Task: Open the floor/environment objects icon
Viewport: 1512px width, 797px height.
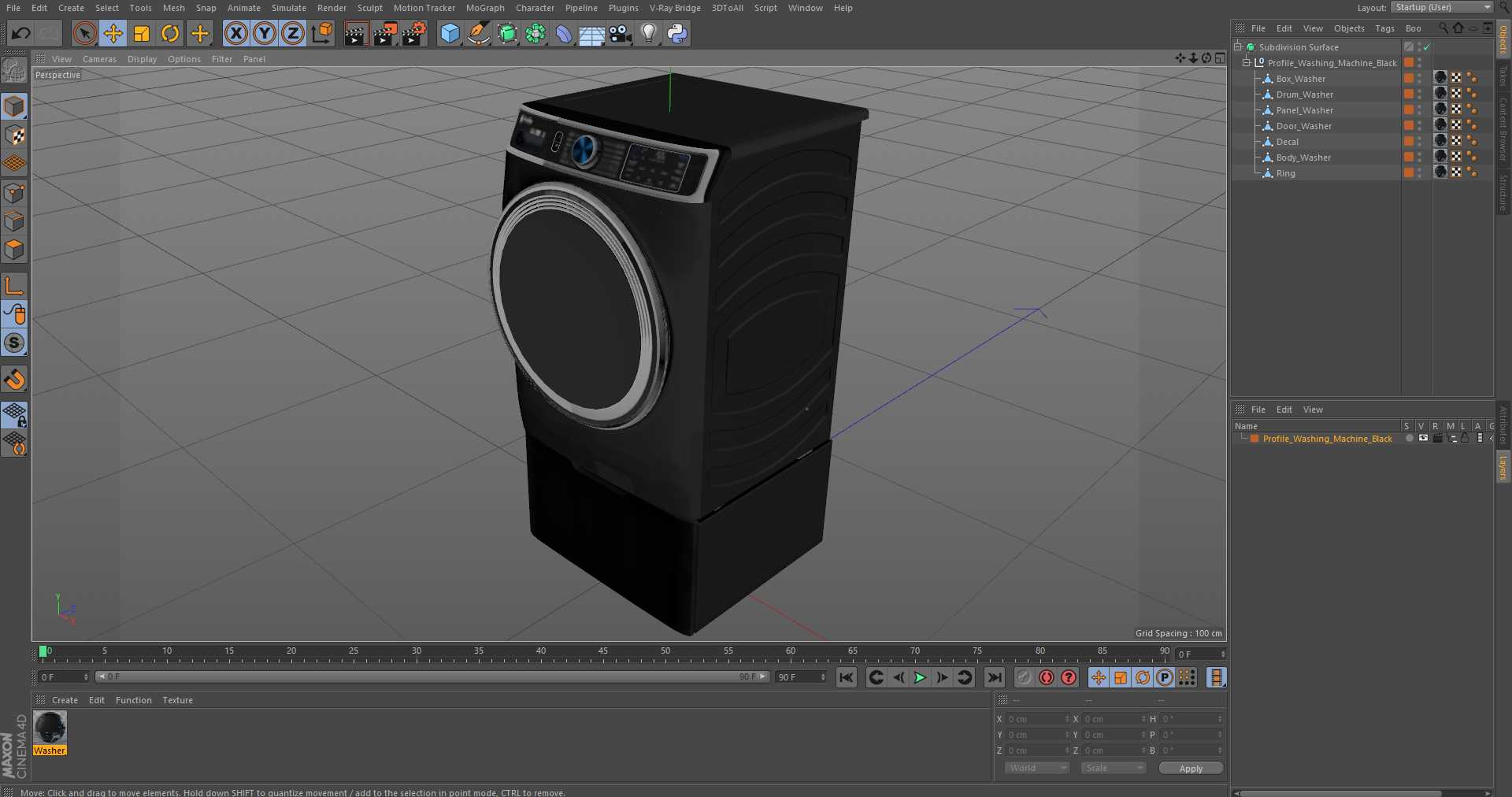Action: 591,33
